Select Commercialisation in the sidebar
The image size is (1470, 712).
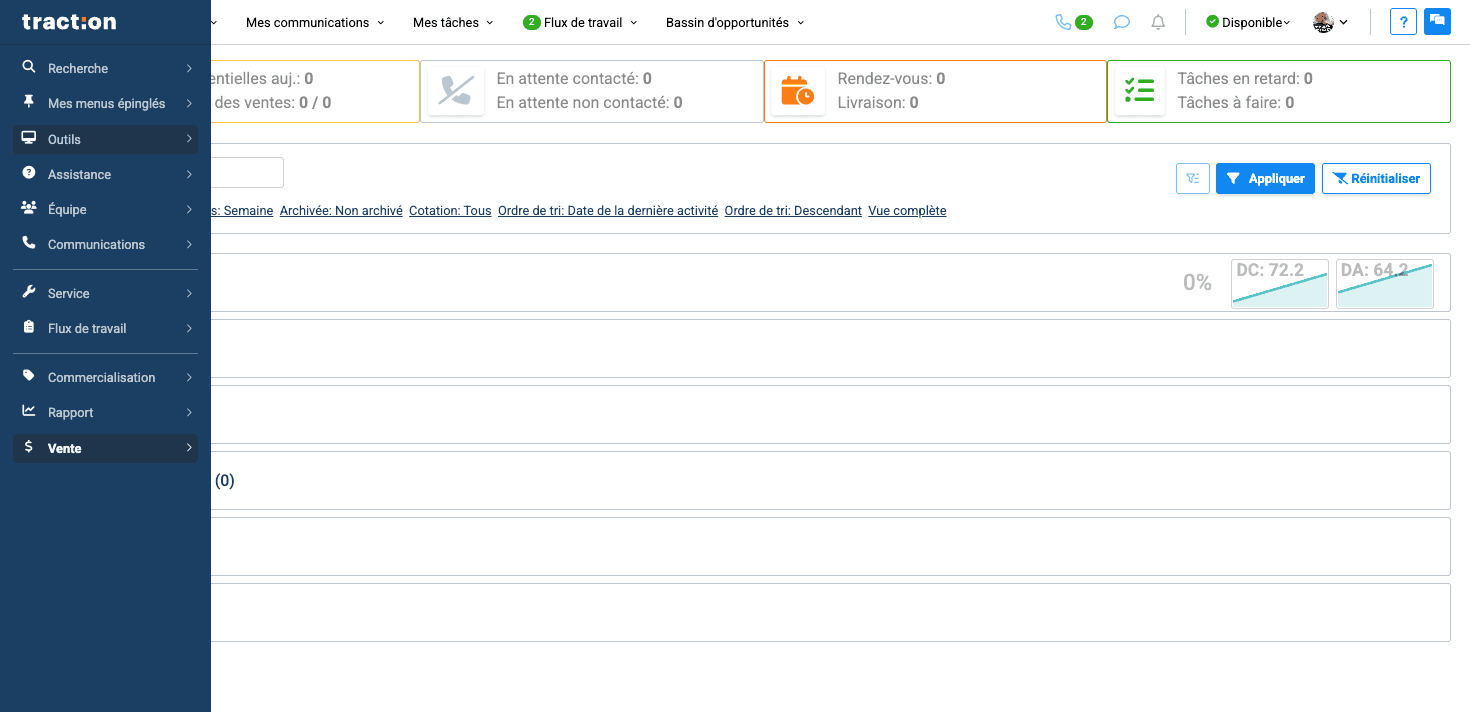105,377
